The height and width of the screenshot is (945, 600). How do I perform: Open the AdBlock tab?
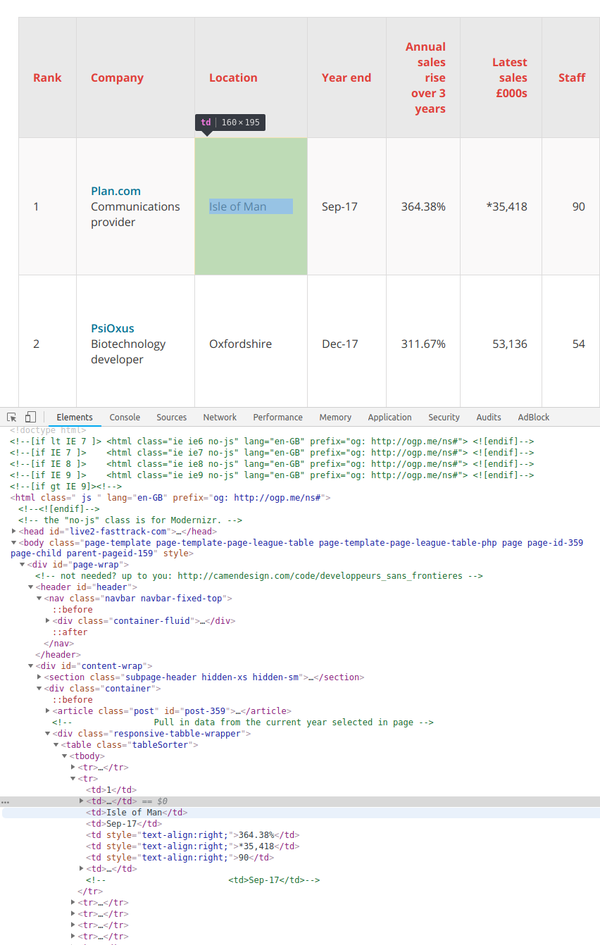point(534,417)
